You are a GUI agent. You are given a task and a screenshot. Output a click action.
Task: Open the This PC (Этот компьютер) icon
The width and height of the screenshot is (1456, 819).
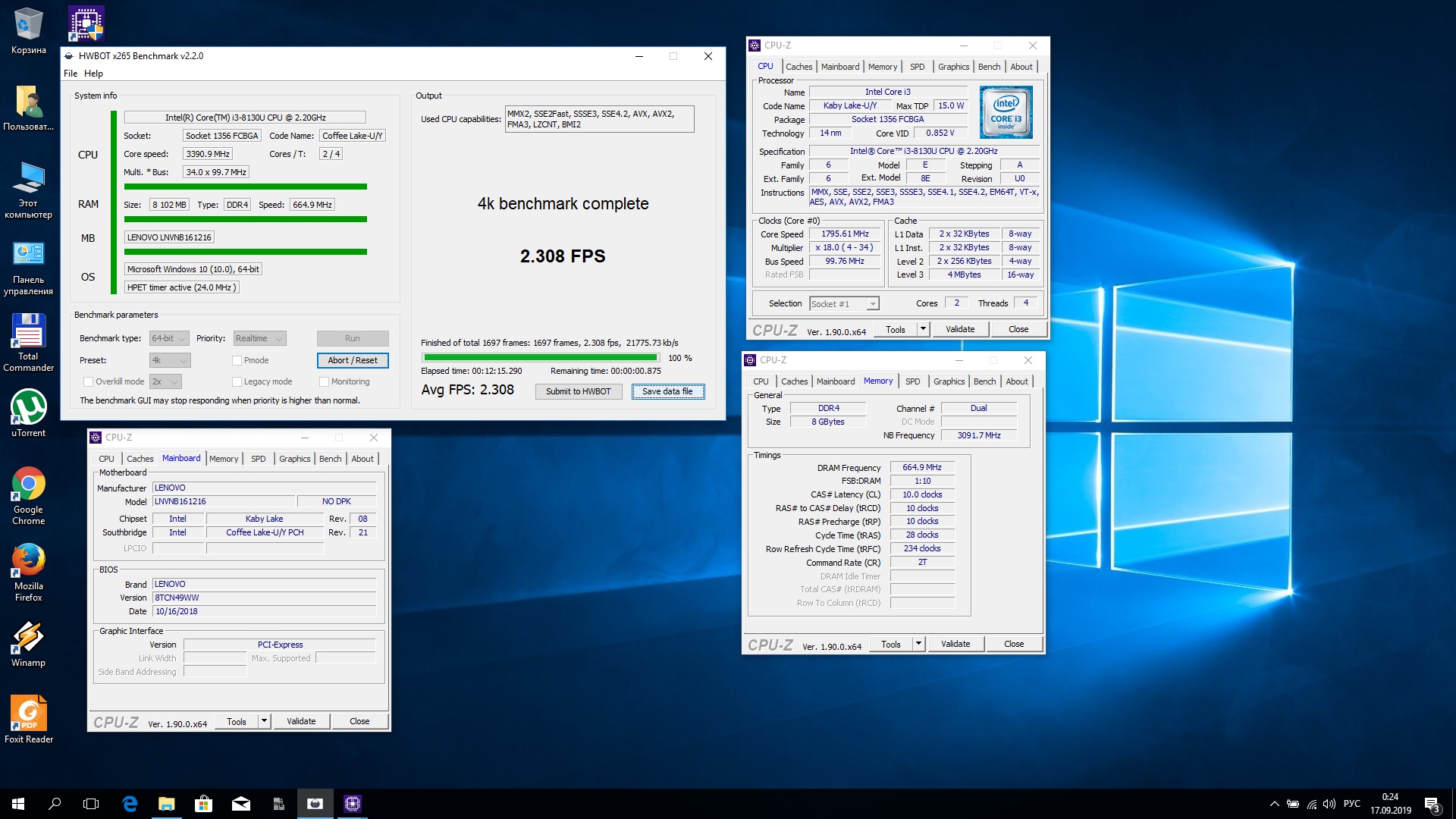28,190
